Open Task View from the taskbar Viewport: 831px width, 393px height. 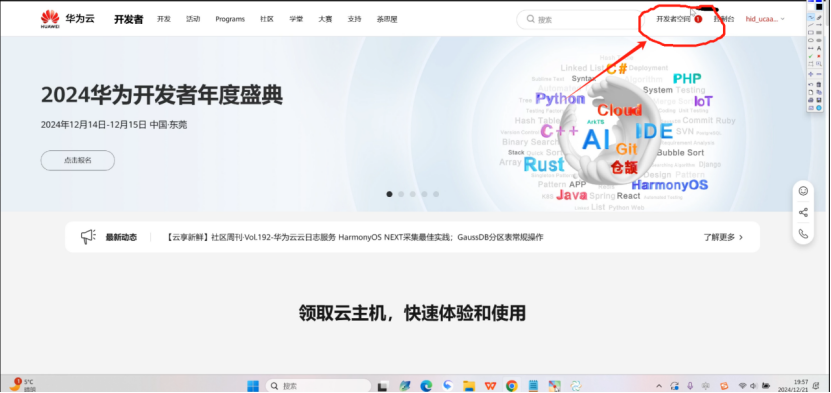(x=382, y=386)
